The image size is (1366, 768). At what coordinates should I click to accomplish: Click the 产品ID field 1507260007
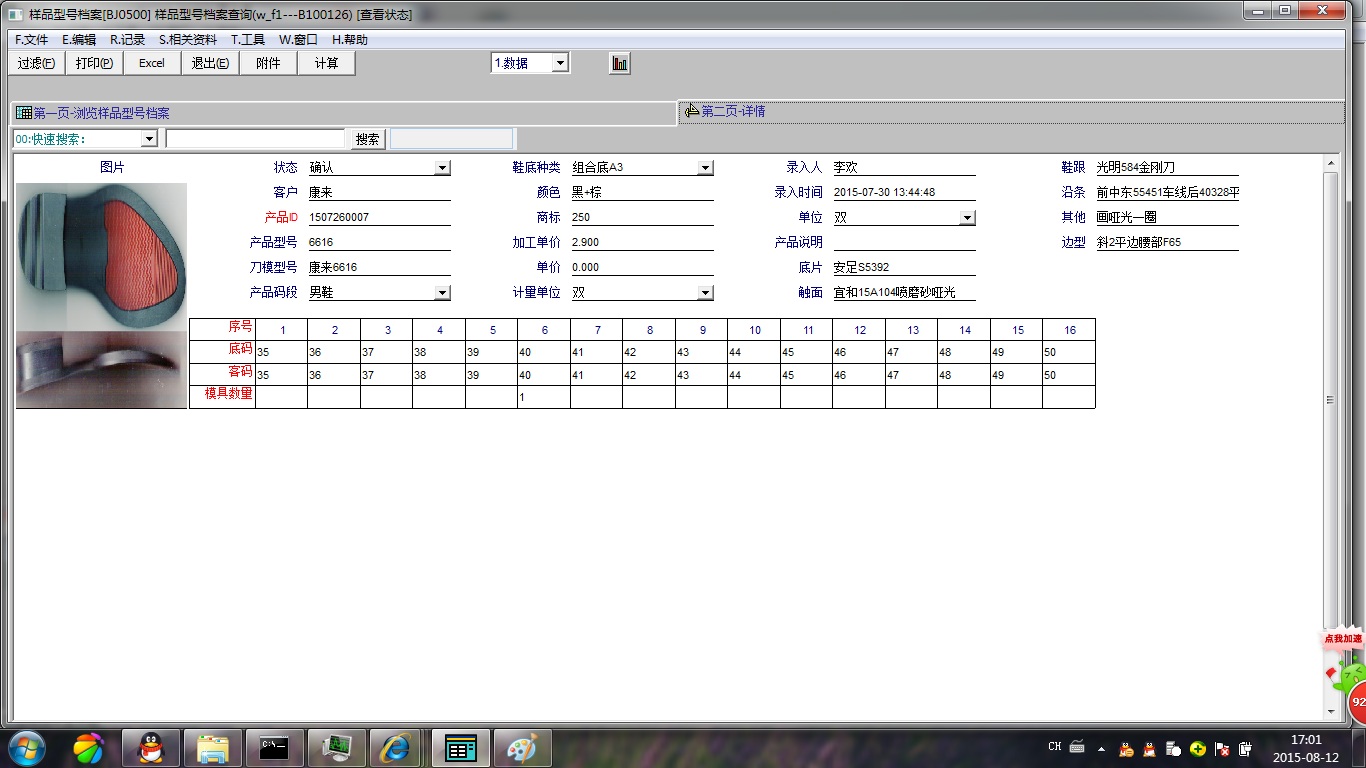[x=378, y=218]
